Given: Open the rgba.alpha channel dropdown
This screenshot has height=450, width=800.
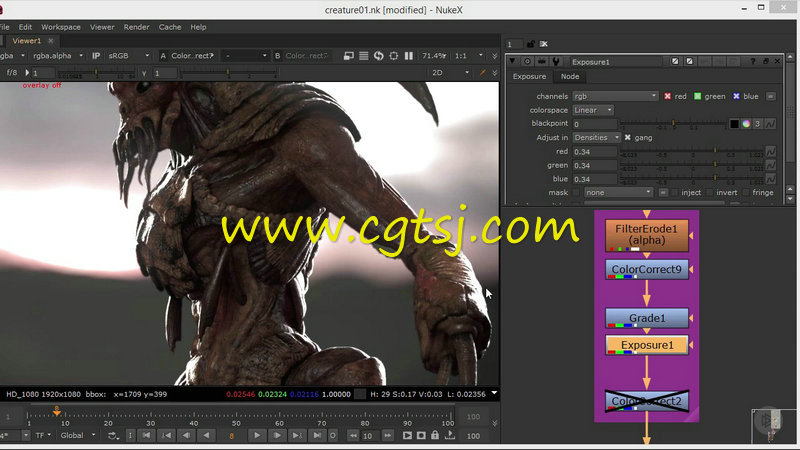Looking at the screenshot, I should pos(58,56).
